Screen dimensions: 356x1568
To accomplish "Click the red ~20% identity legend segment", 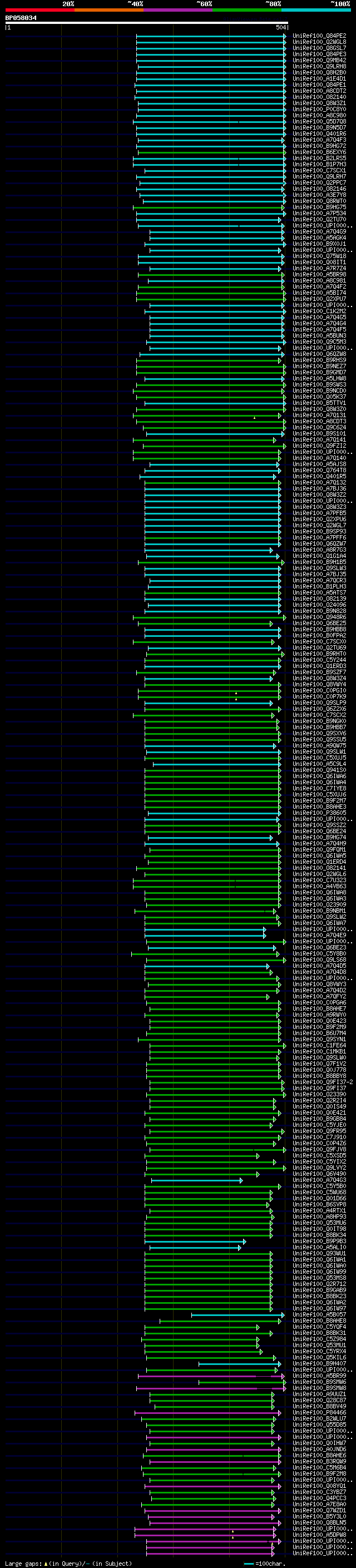I will coord(39,11).
